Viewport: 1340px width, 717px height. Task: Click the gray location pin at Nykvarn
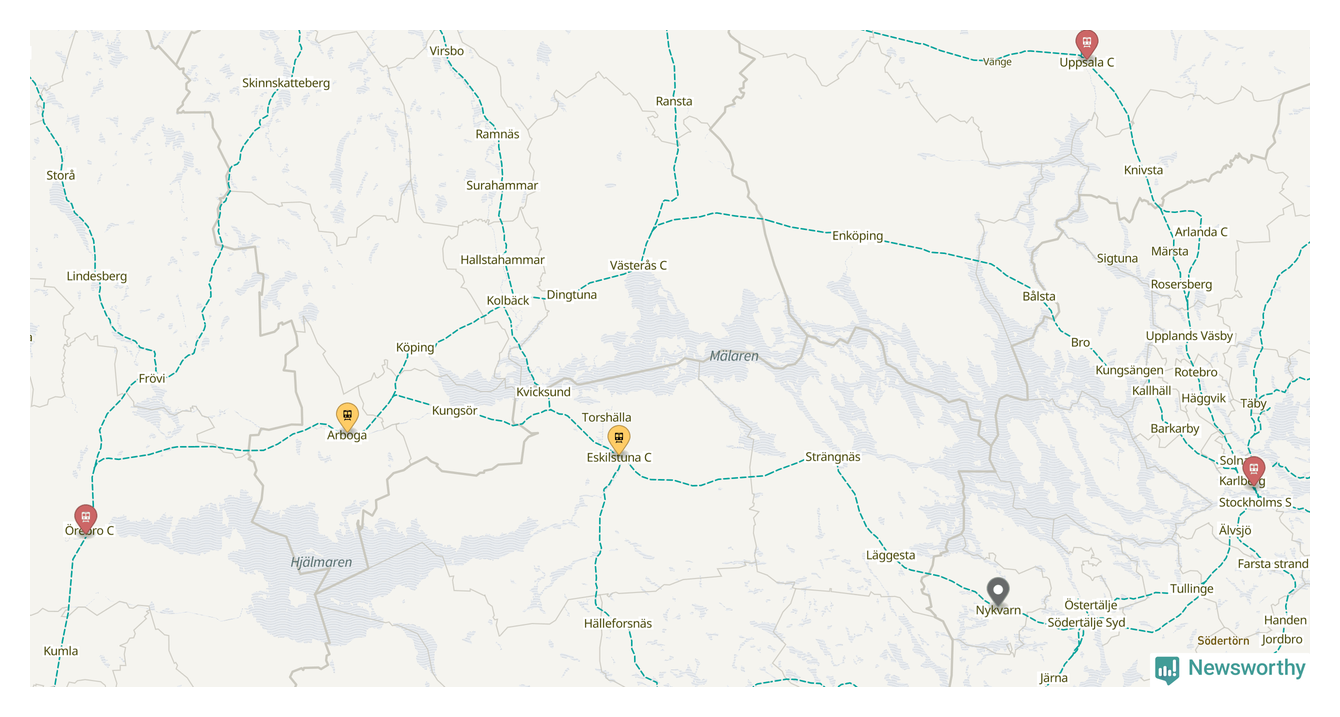point(998,591)
